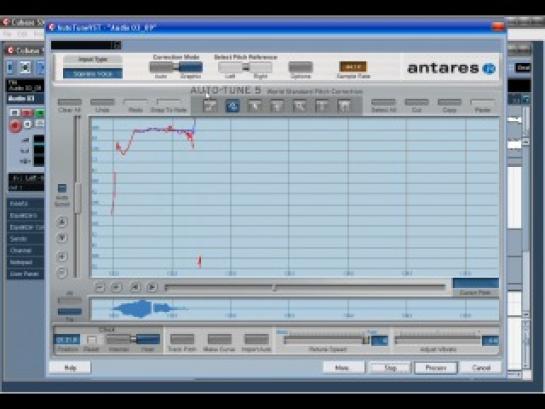The image size is (545, 409).
Task: Open the User Panel tab in Cubase inspector
Action: click(25, 274)
